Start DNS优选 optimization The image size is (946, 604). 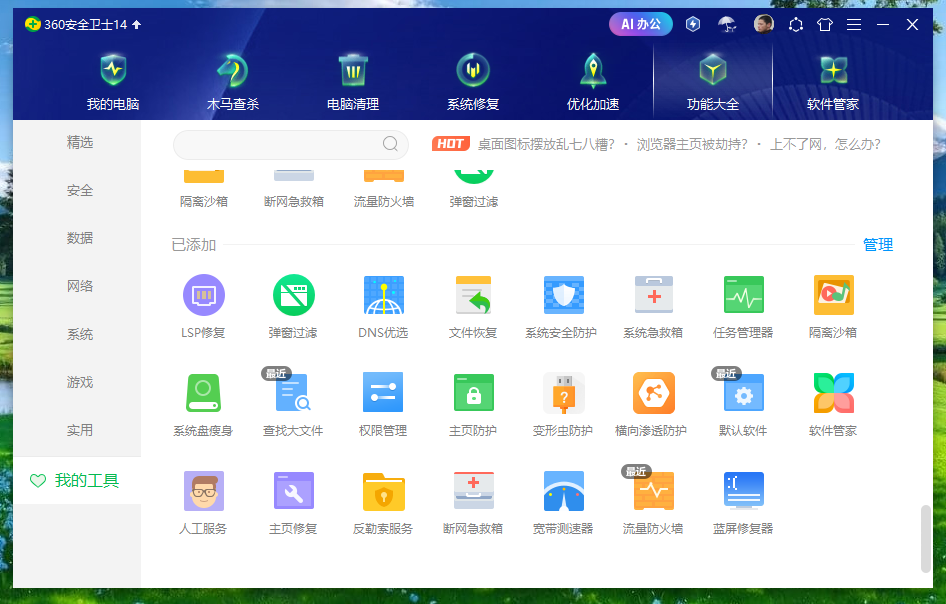(x=383, y=295)
